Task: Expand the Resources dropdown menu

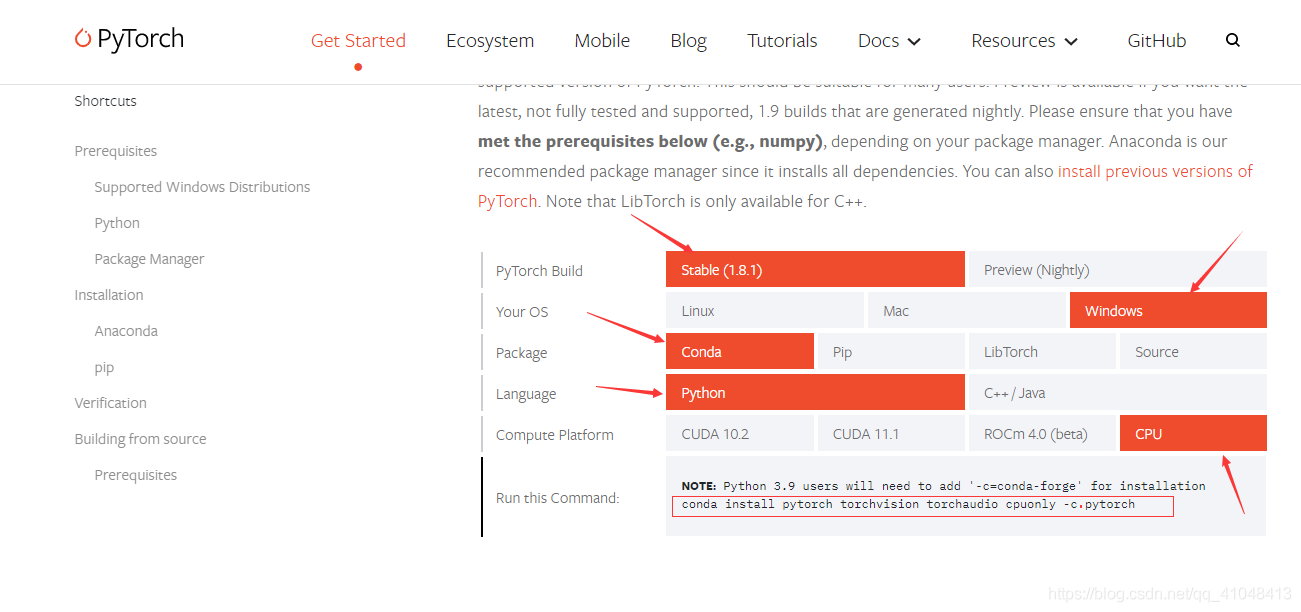Action: click(1024, 41)
